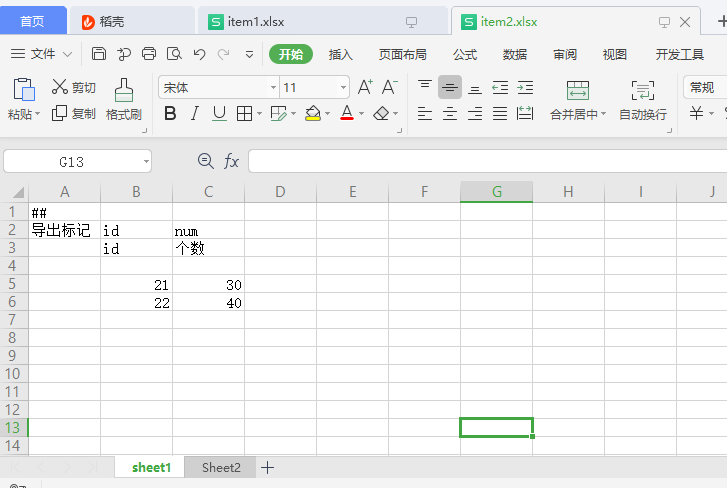Image resolution: width=727 pixels, height=488 pixels.
Task: Click the Cut scissors button
Action: point(74,88)
